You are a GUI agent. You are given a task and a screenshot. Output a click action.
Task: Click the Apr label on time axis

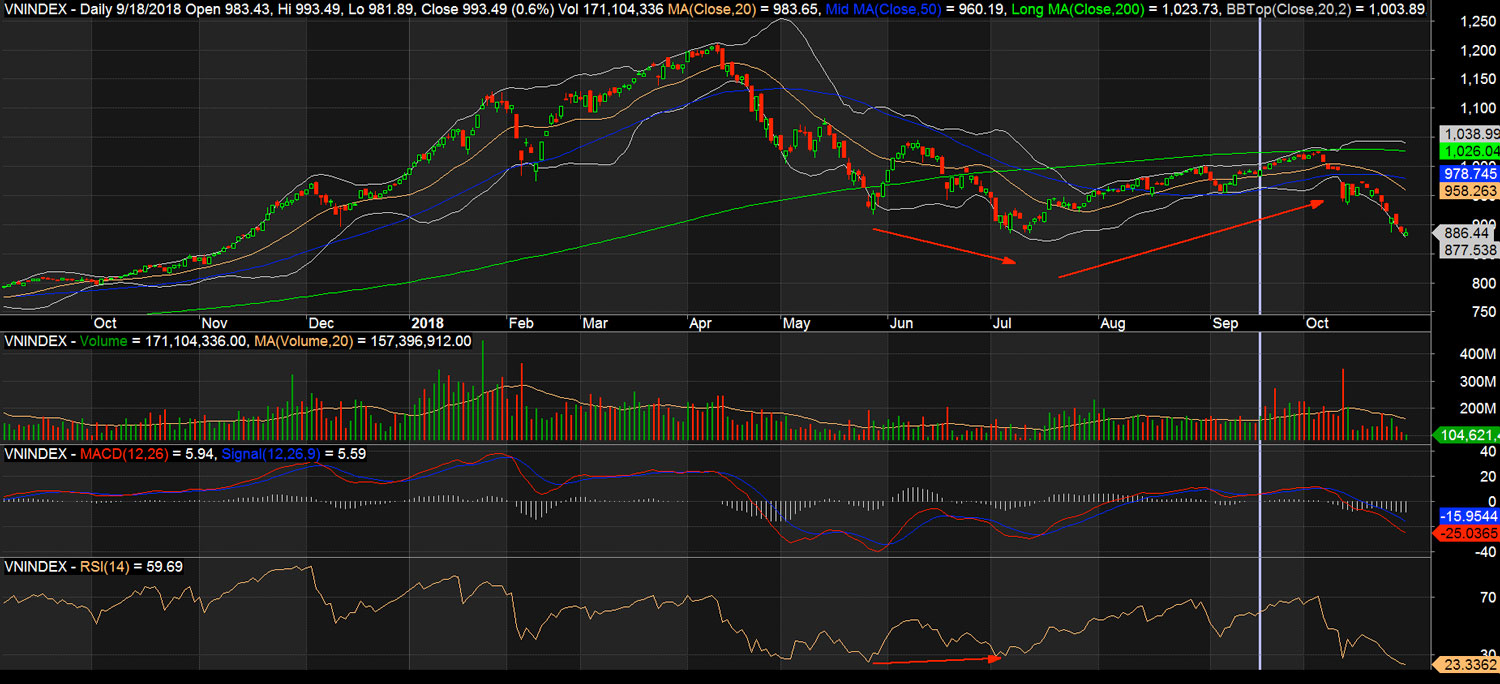pyautogui.click(x=699, y=323)
